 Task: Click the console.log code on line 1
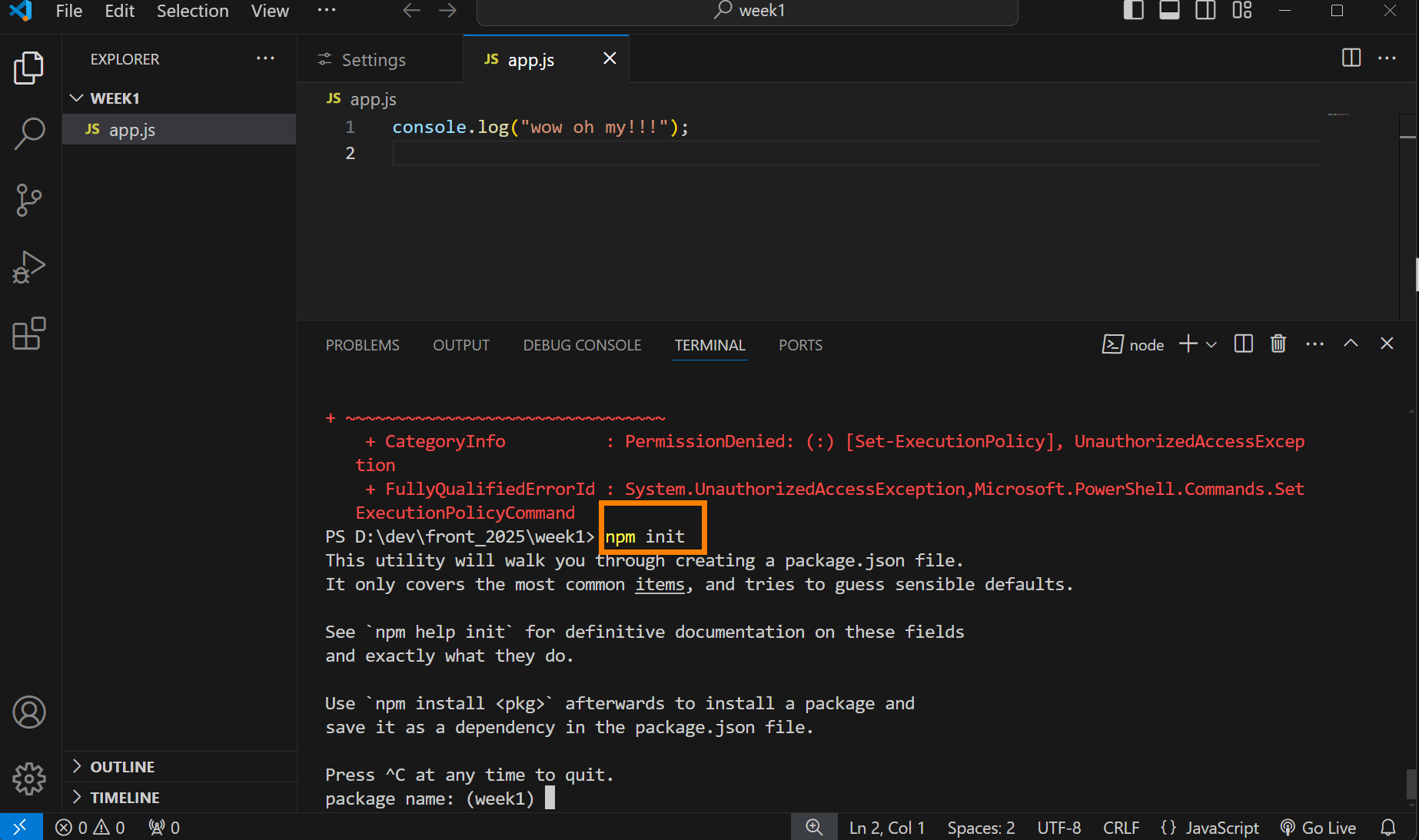540,128
